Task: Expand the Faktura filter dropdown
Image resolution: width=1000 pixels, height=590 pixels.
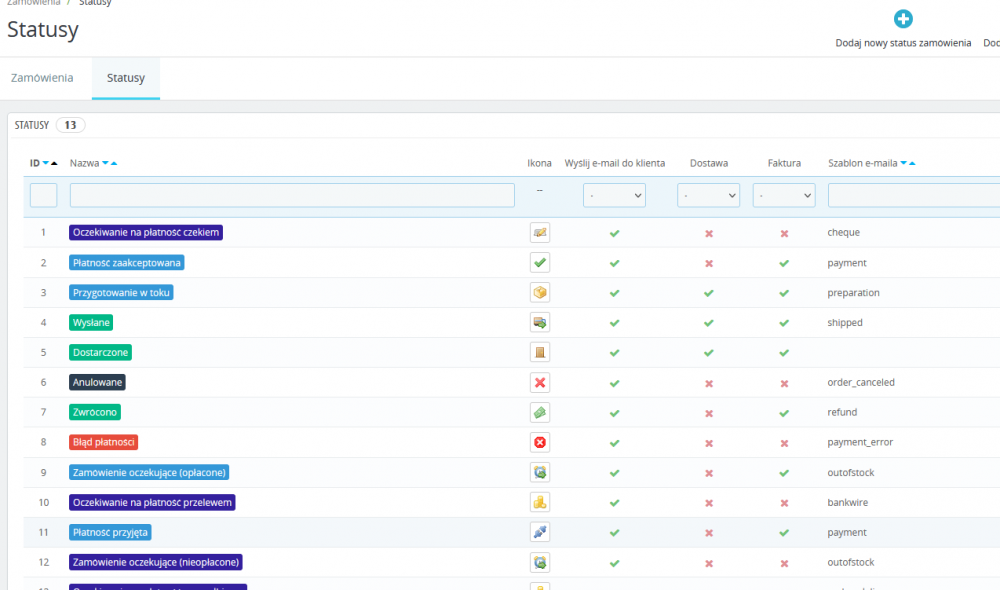Action: [x=783, y=195]
